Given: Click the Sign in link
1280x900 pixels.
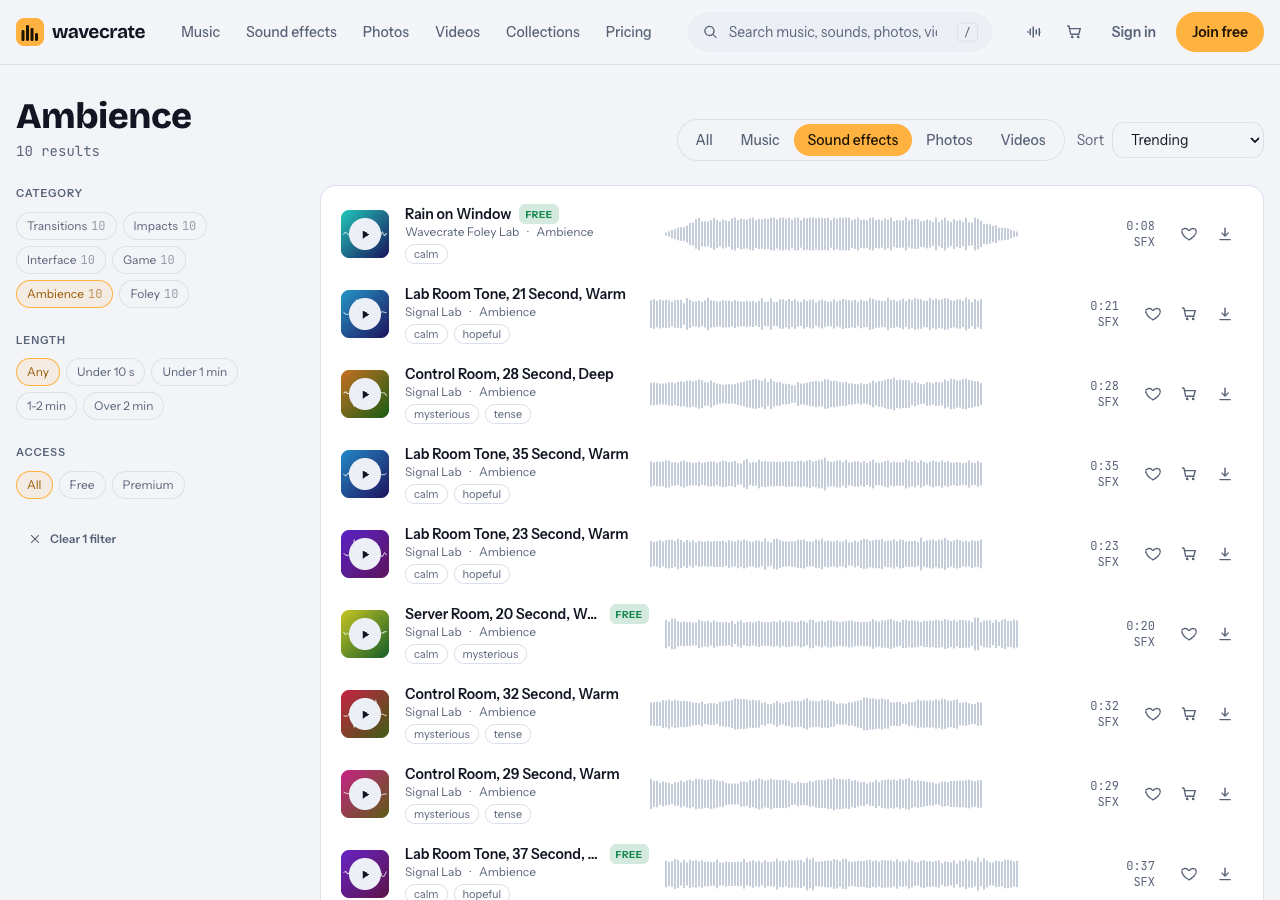Looking at the screenshot, I should pos(1133,32).
